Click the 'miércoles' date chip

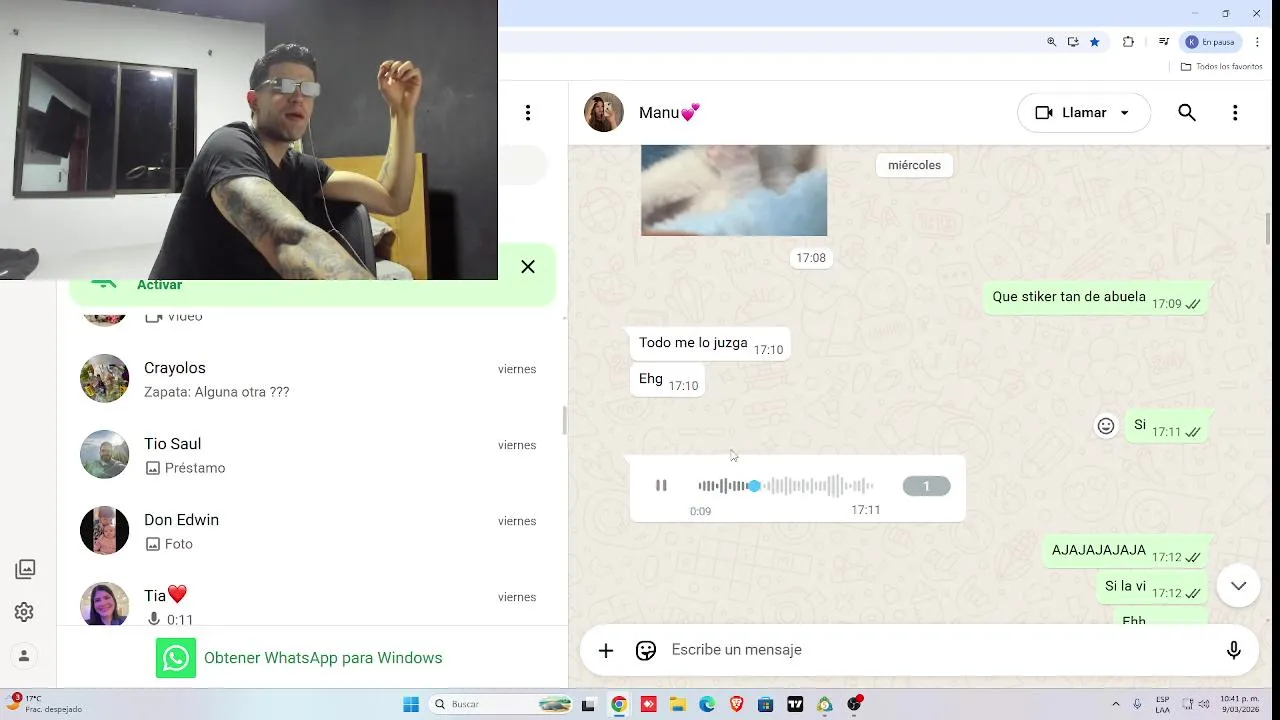[x=914, y=165]
